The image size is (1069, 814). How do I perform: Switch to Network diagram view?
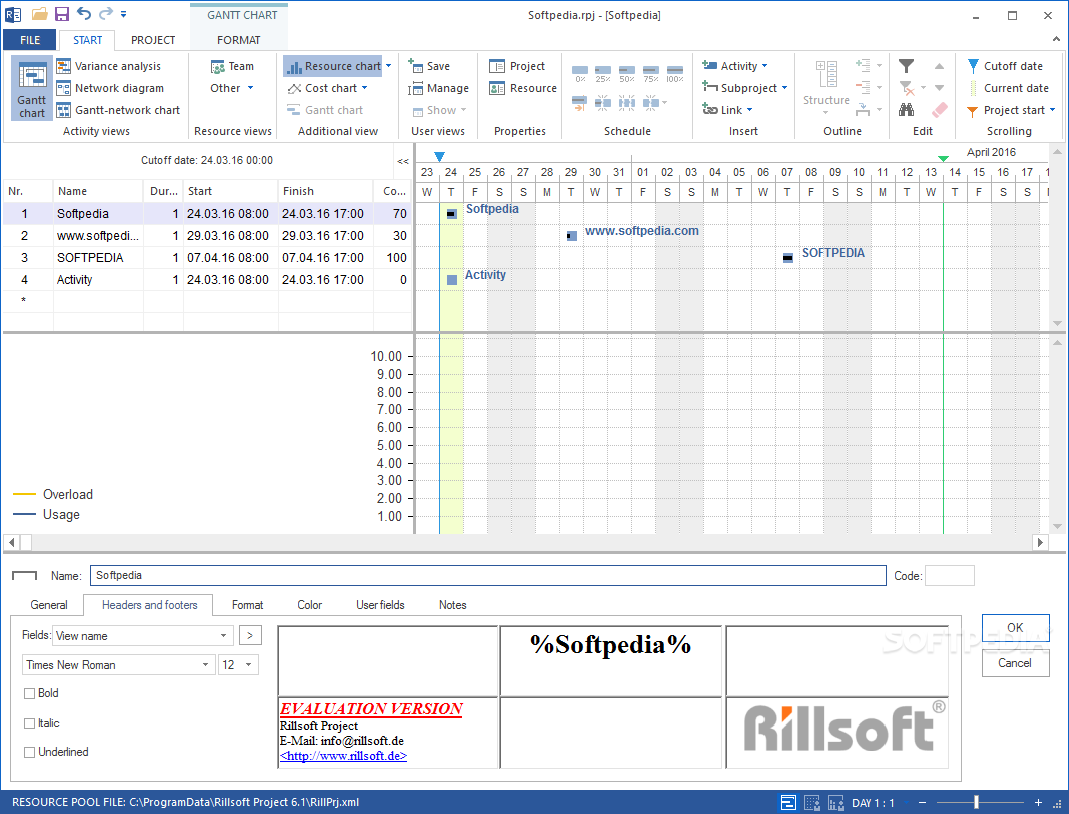tap(110, 88)
